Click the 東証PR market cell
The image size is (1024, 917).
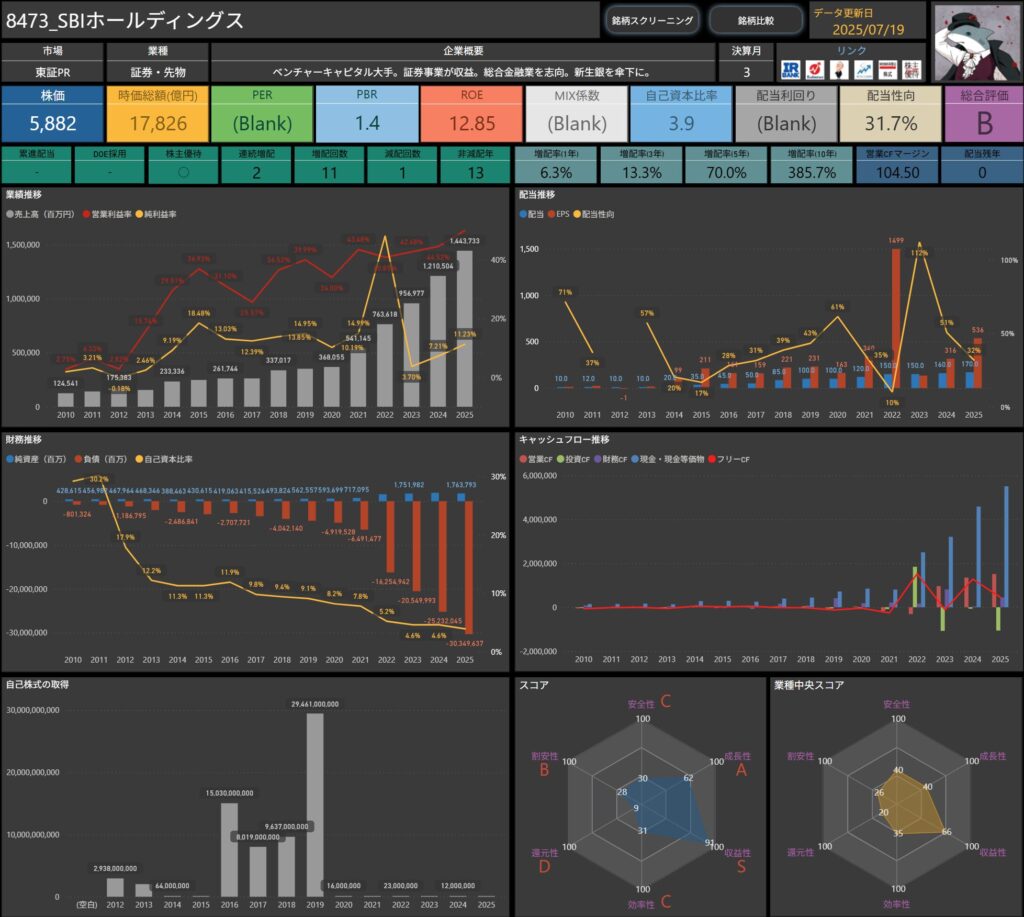tap(52, 72)
